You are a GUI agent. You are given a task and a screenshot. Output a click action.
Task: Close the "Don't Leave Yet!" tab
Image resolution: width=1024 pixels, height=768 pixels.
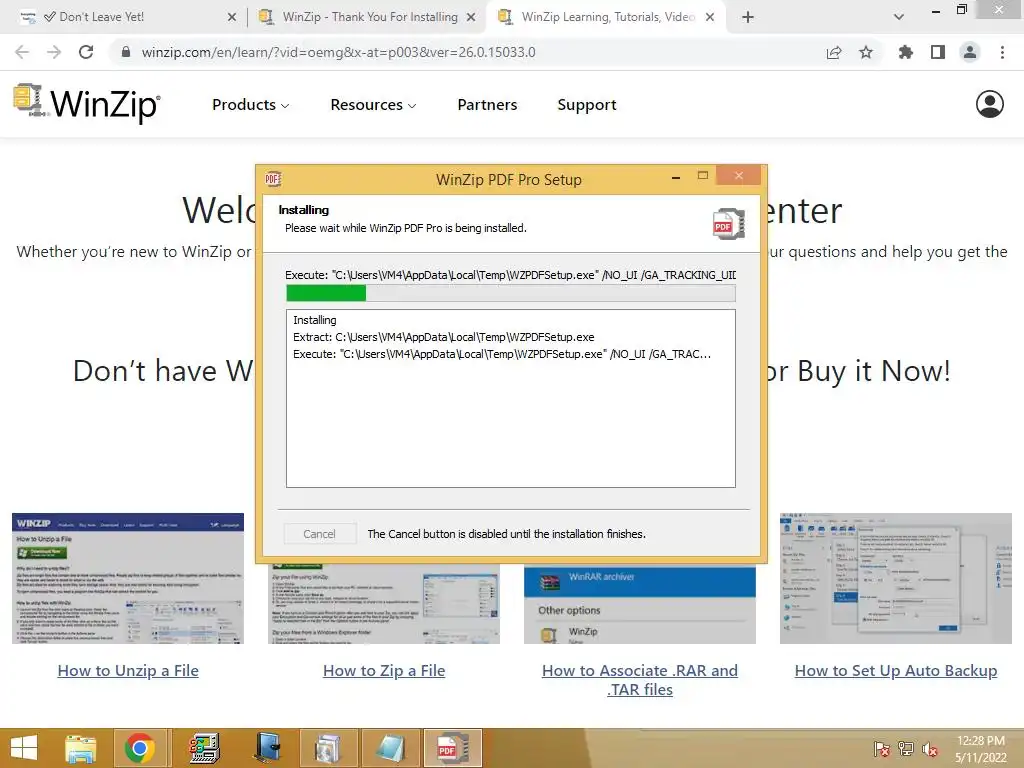[x=231, y=17]
